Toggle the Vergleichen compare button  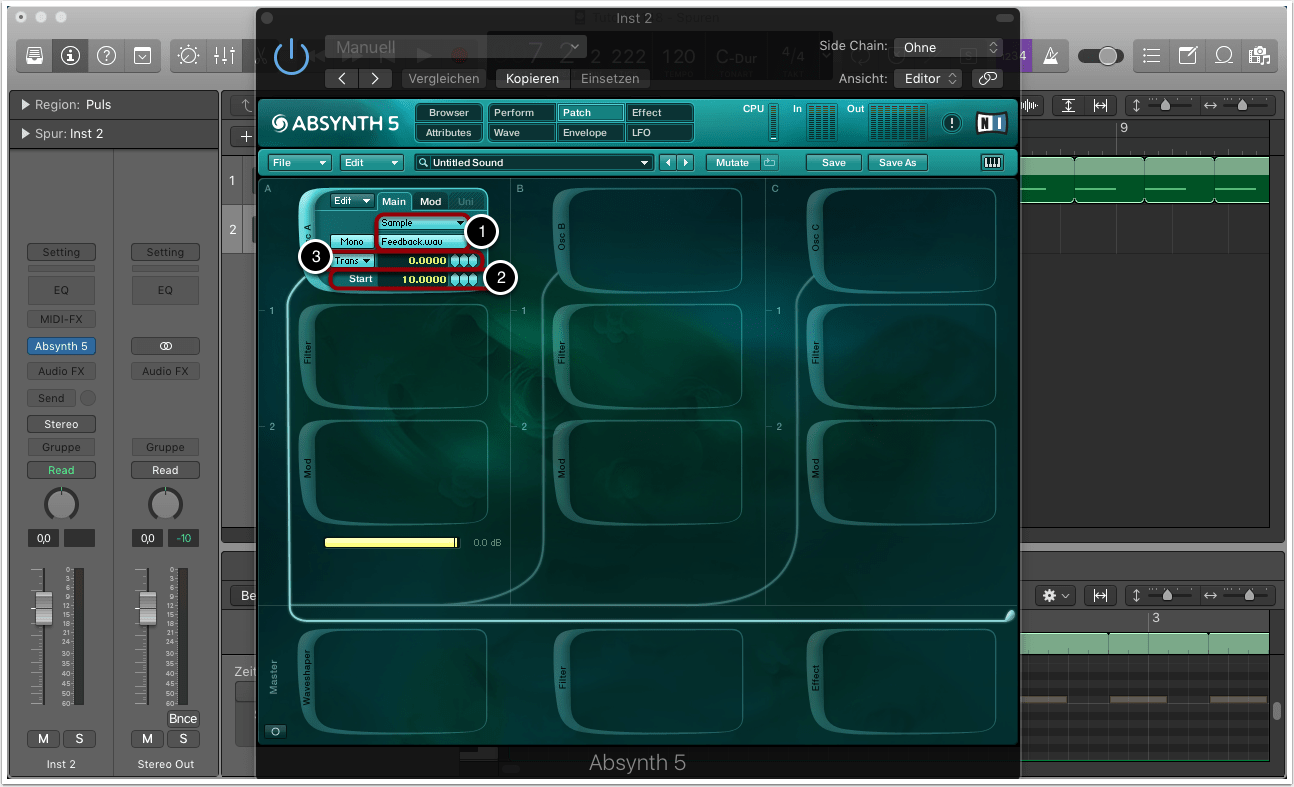pyautogui.click(x=443, y=78)
